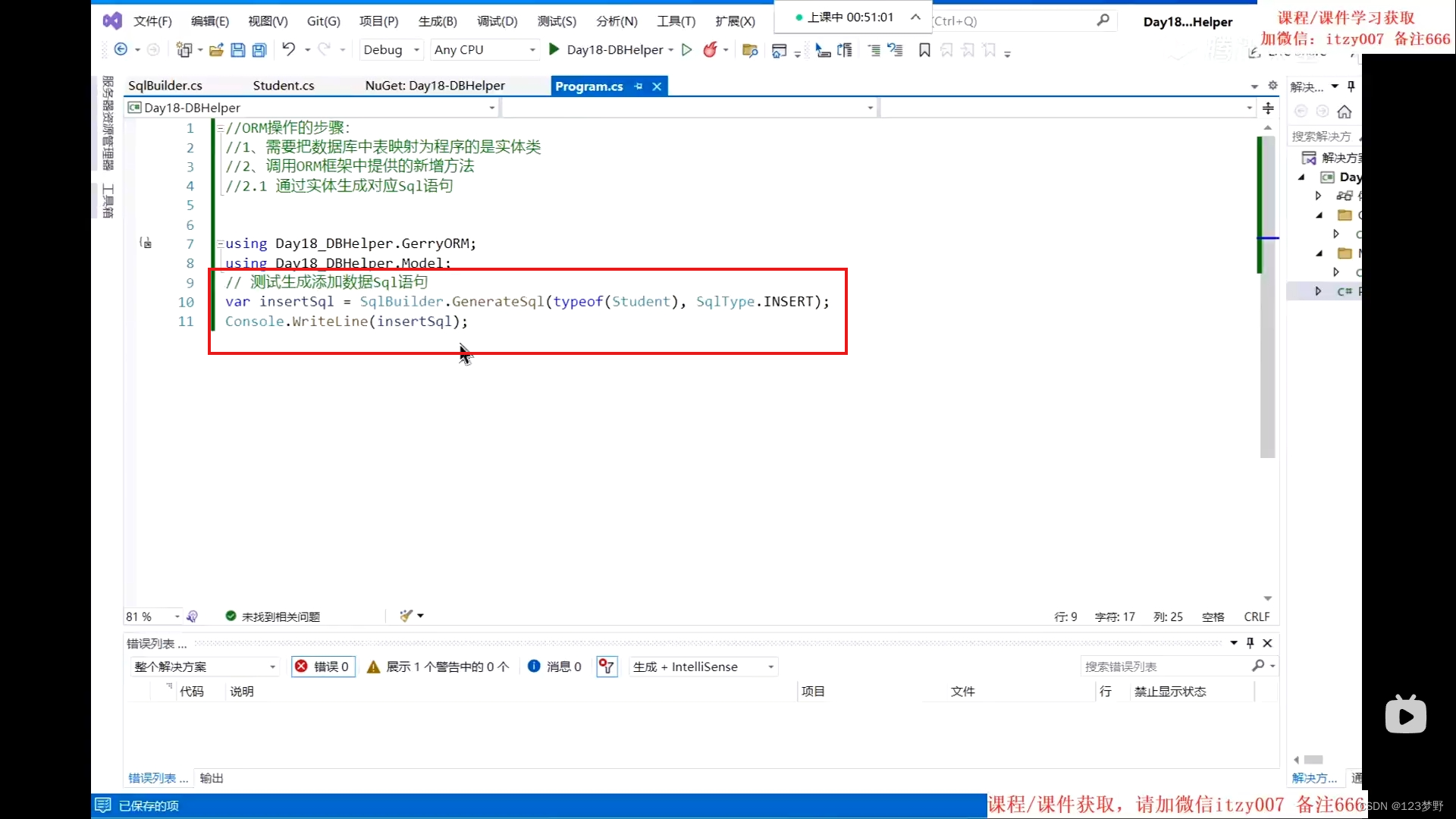Screen dimensions: 1456x819
Task: Select the SqlBuilder.cs tab
Action: click(165, 85)
